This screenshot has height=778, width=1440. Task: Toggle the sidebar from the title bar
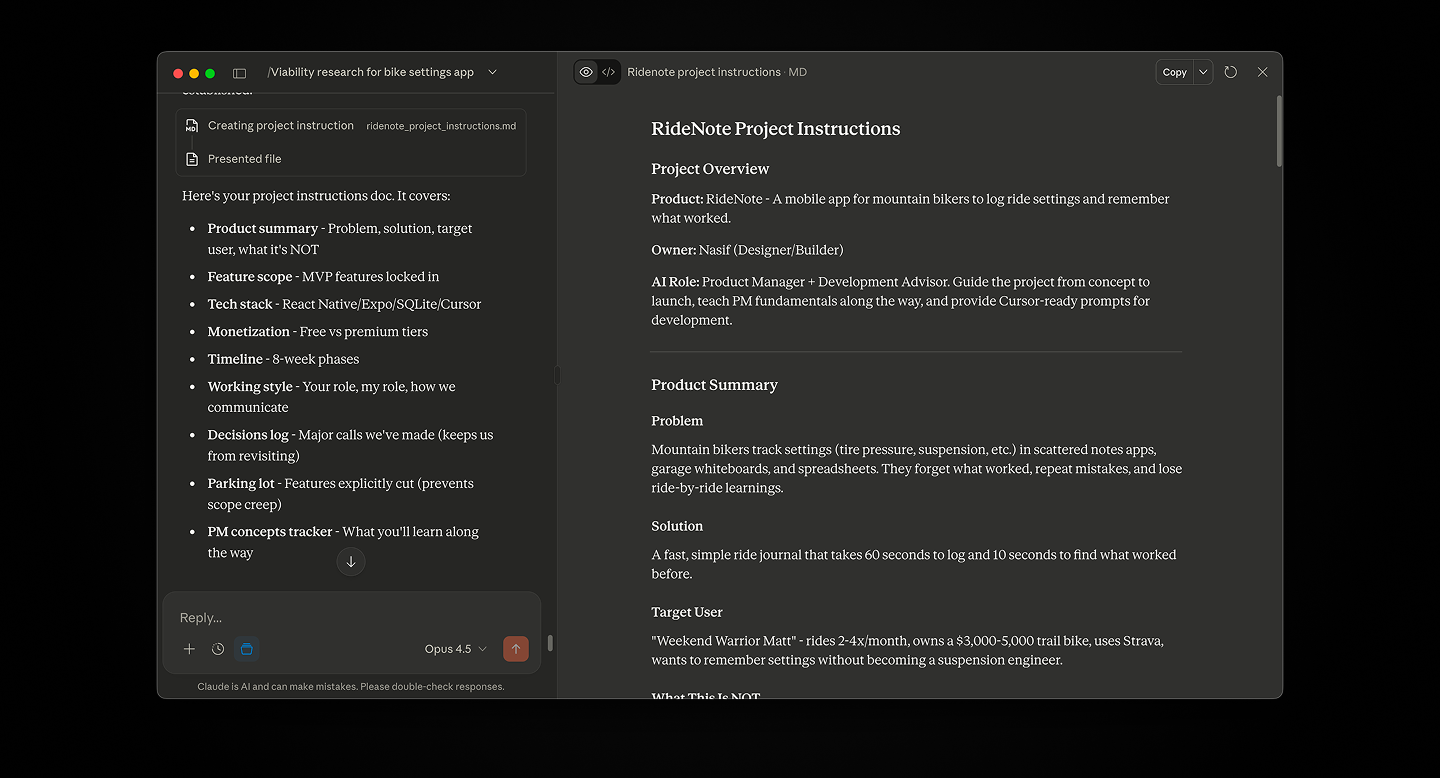click(x=239, y=72)
